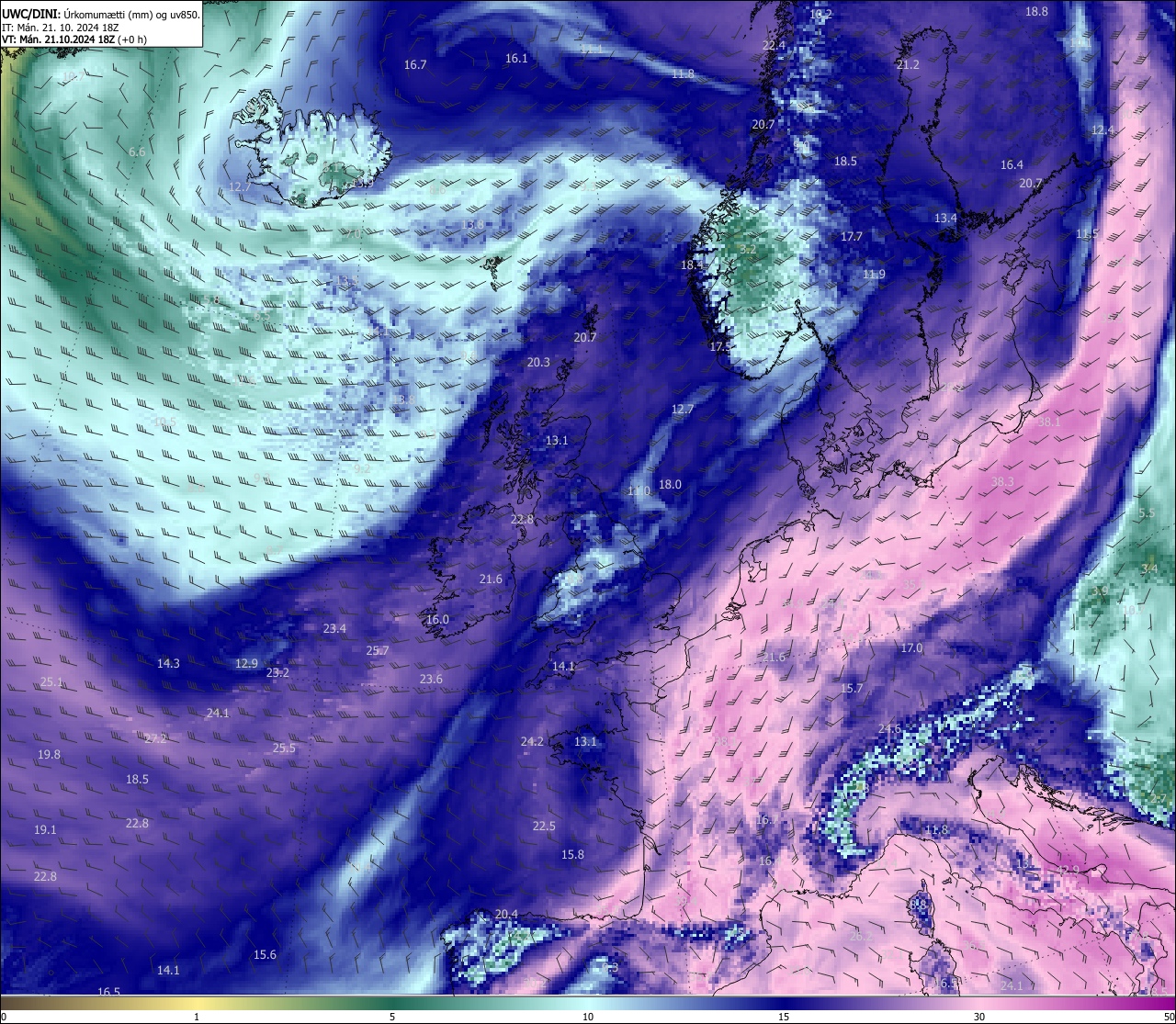Click the VT valid time line with +0 h
The height and width of the screenshot is (1024, 1176).
(x=74, y=39)
